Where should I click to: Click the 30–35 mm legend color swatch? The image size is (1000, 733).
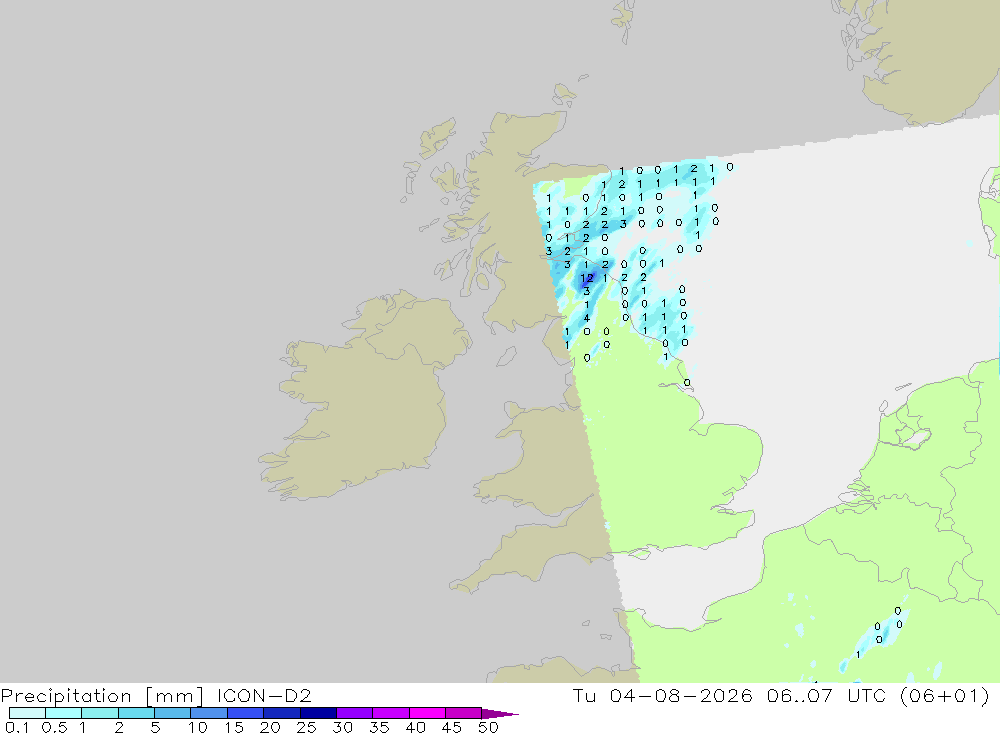pos(355,713)
